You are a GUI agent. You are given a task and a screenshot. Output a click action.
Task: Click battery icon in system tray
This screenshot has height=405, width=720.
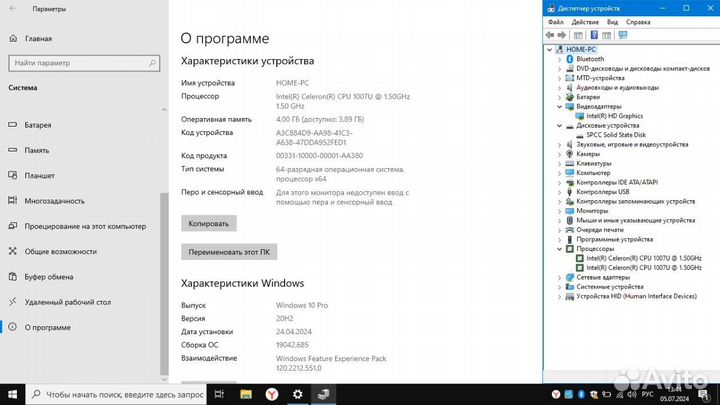[x=607, y=394]
